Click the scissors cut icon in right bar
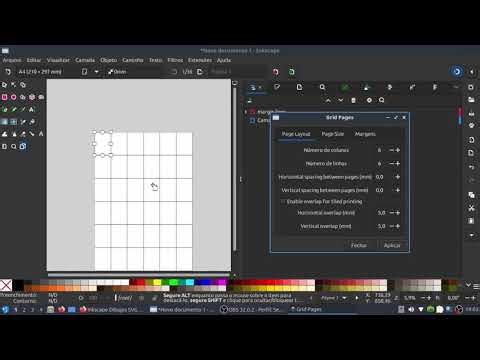The image size is (480, 360). click(471, 208)
